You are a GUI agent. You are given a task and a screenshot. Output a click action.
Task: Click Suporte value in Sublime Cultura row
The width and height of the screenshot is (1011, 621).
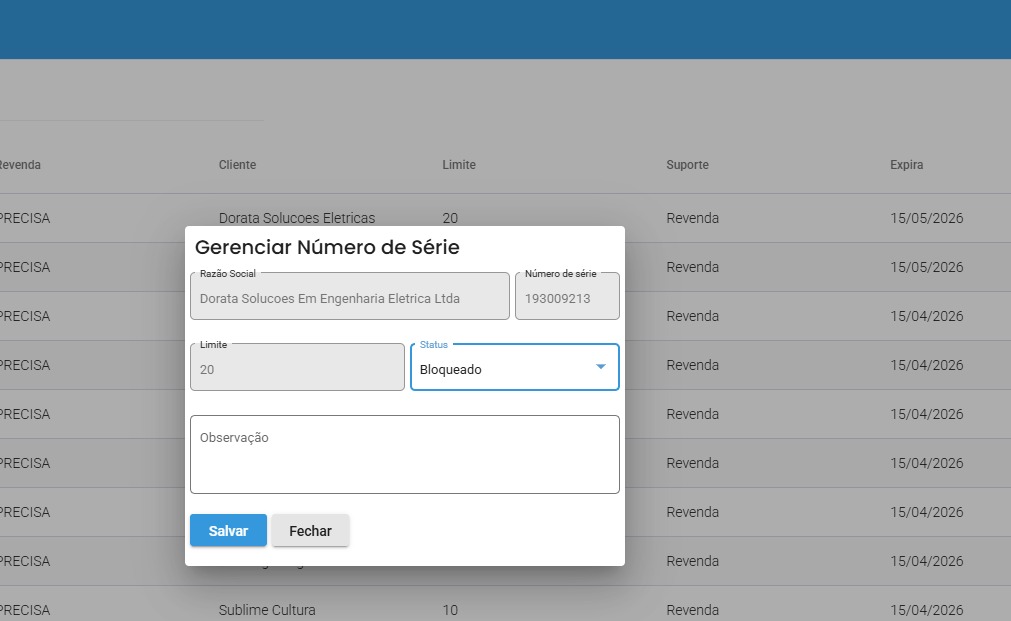692,610
